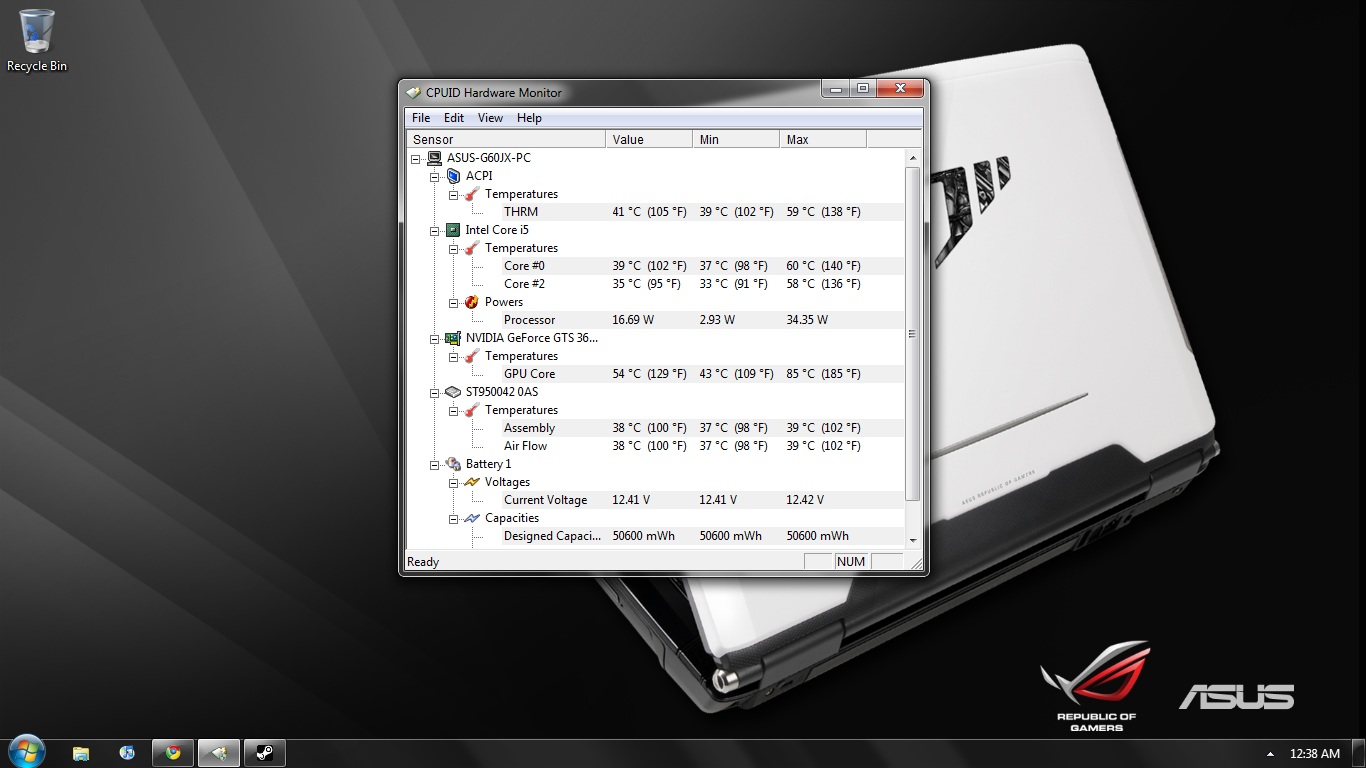Click the Min column header
1366x768 pixels.
pyautogui.click(x=736, y=139)
